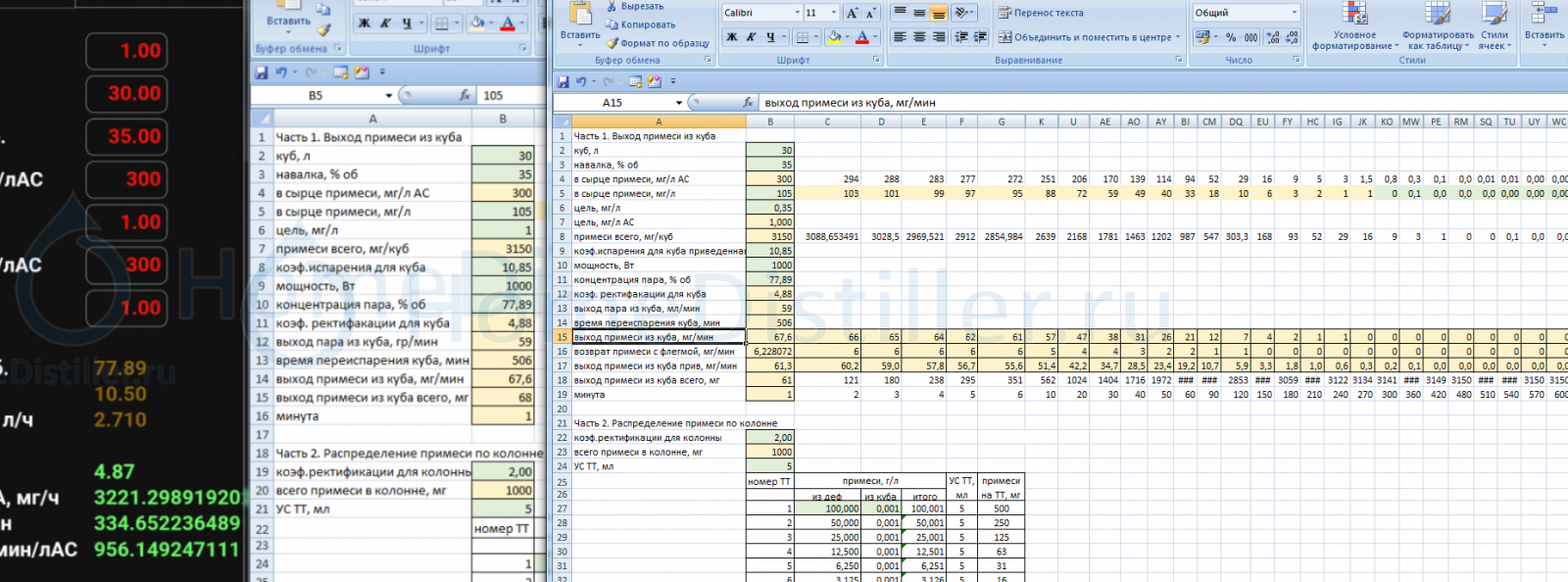This screenshot has width=1568, height=582.
Task: Toggle italic (К) in right window ribbon
Action: tap(751, 37)
